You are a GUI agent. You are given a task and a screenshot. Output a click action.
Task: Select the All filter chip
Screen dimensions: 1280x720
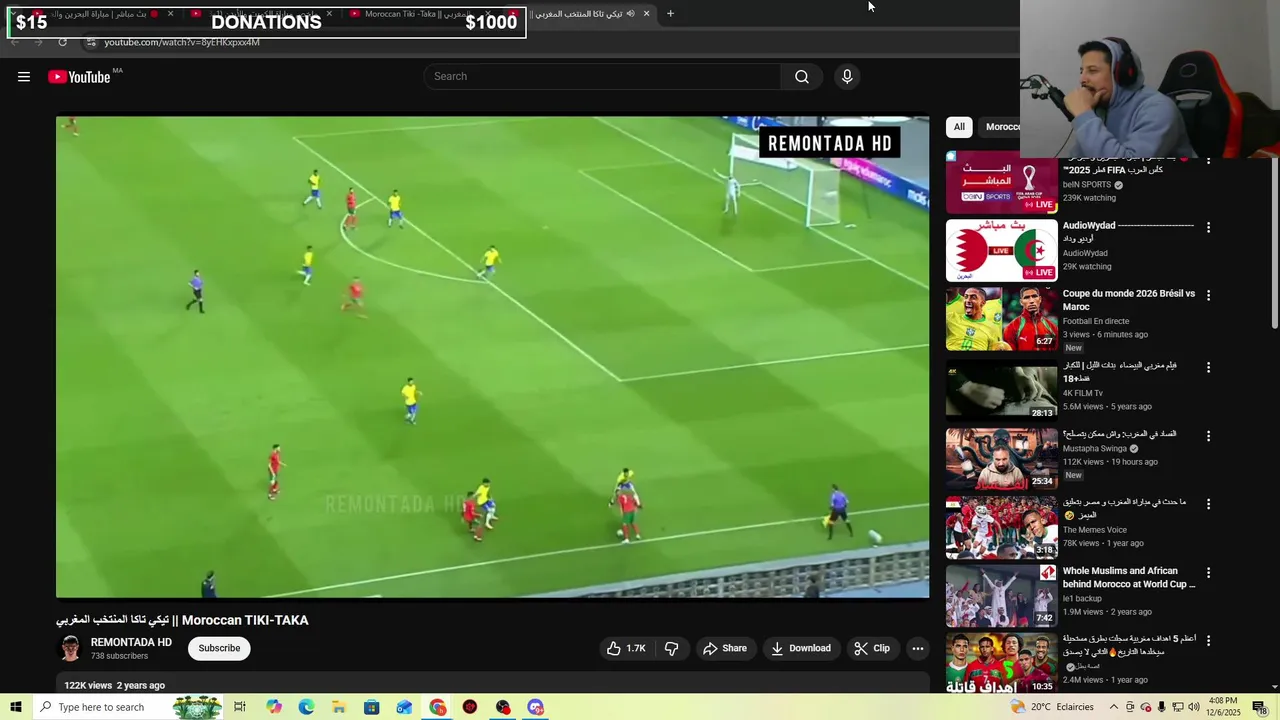(x=959, y=127)
